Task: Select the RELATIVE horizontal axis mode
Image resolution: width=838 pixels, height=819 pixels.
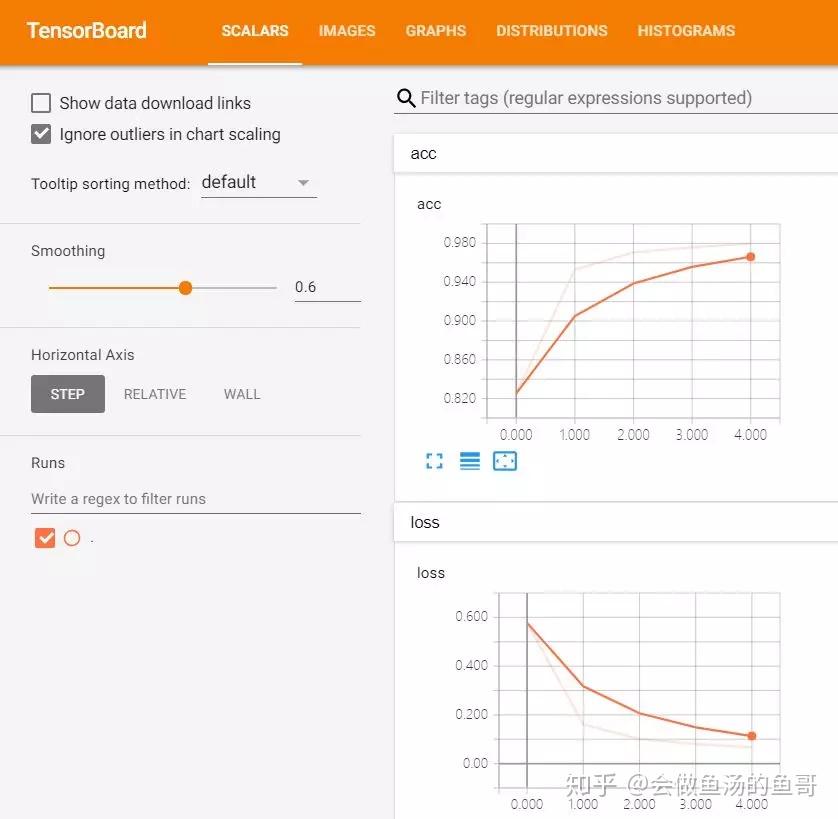Action: pyautogui.click(x=155, y=394)
